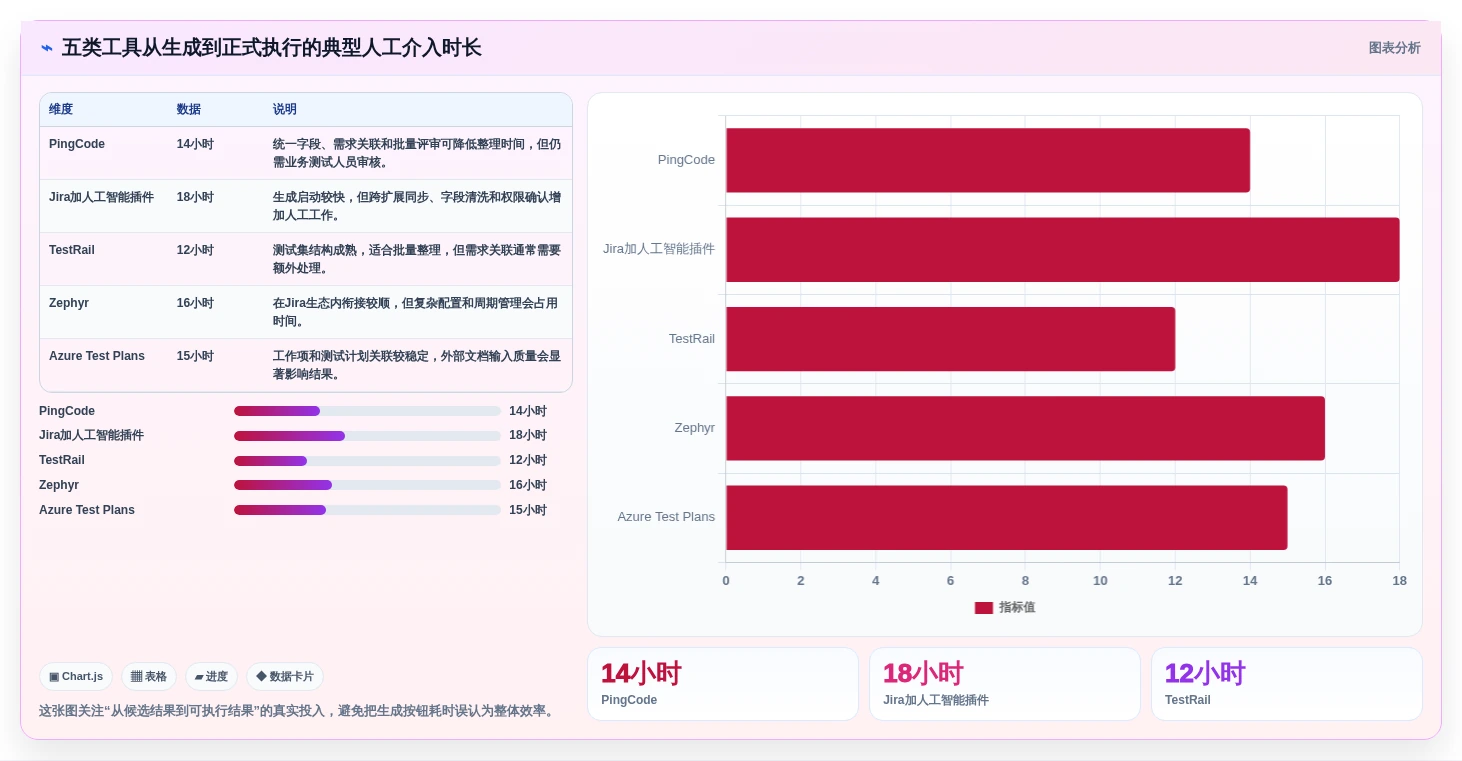This screenshot has width=1462, height=761.
Task: Click the description starting 统一字段
Action: [417, 153]
